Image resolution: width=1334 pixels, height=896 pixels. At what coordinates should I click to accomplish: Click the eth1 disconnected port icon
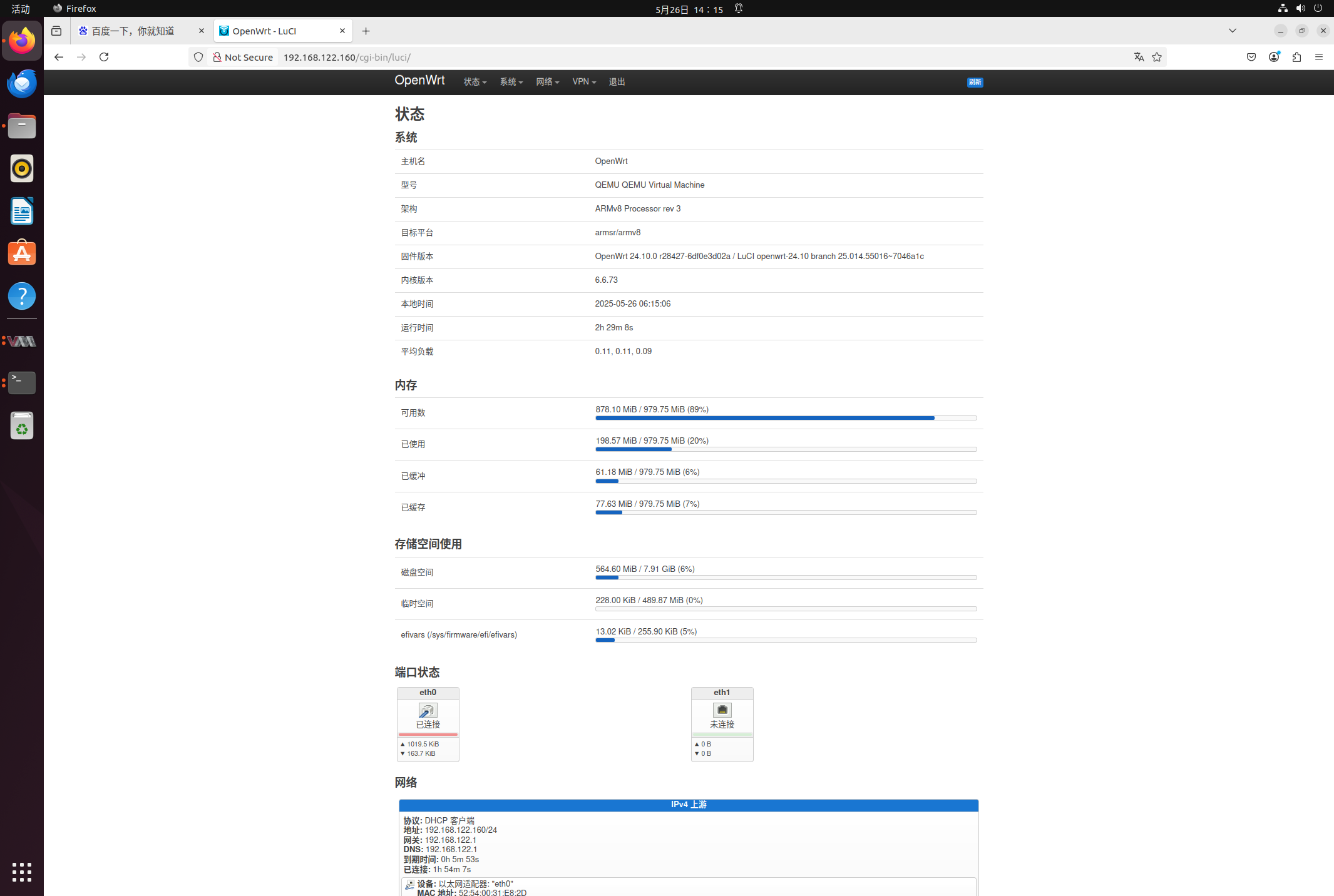click(722, 710)
